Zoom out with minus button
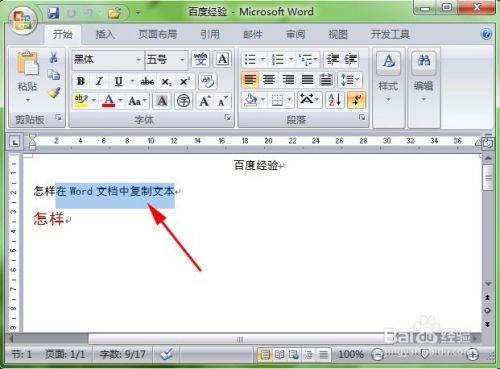500x369 pixels. tap(377, 354)
